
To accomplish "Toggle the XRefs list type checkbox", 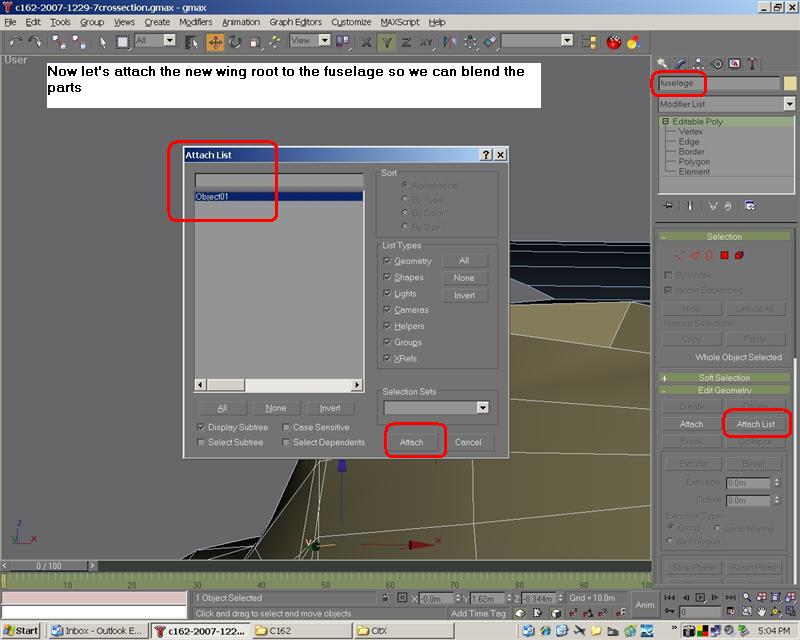I will [387, 358].
